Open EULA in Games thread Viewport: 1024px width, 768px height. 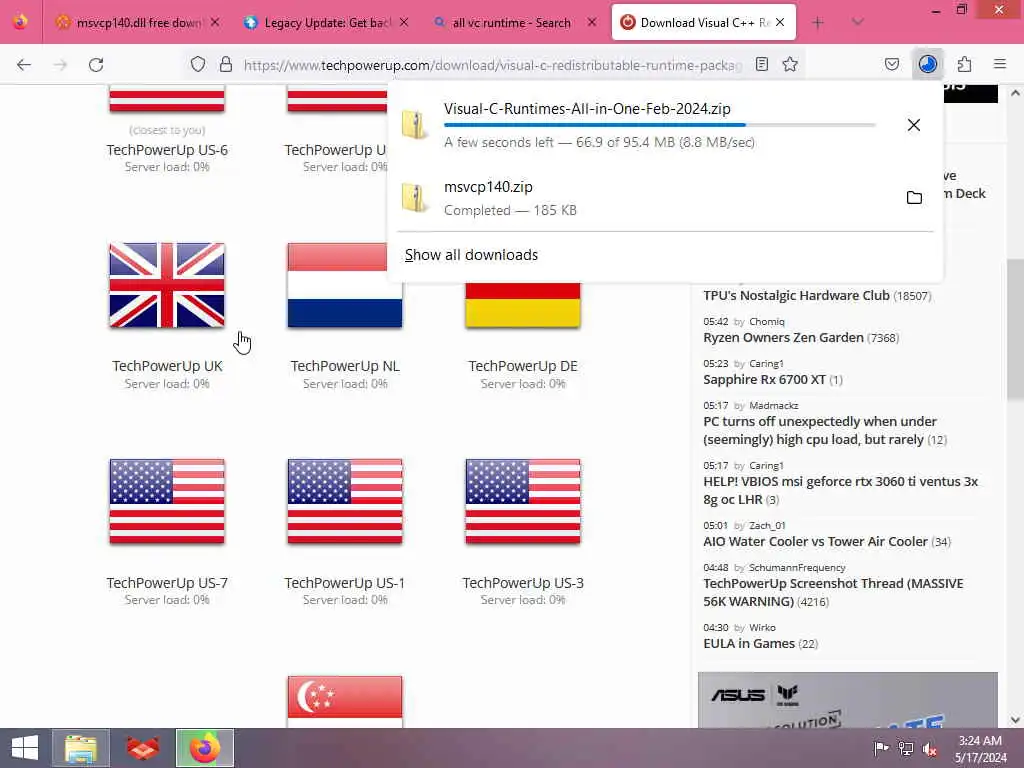749,644
